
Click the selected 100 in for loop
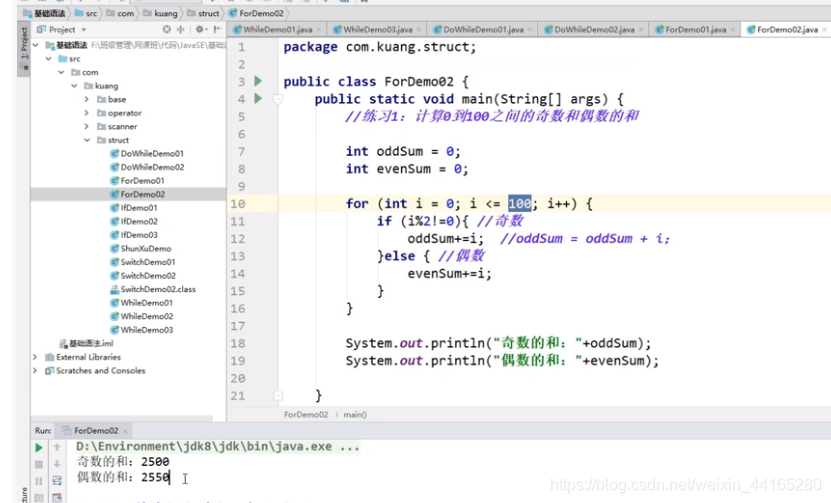pyautogui.click(x=519, y=204)
